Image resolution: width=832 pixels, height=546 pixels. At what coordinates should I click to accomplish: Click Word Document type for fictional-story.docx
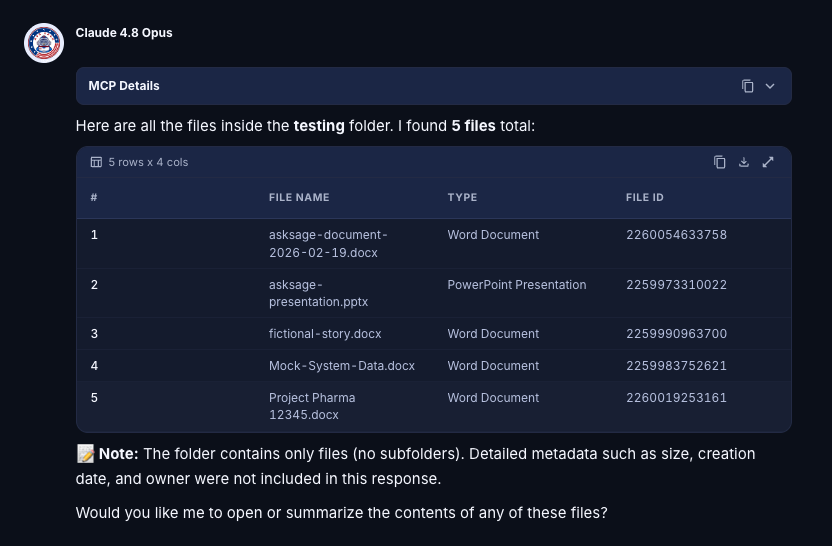coord(493,334)
